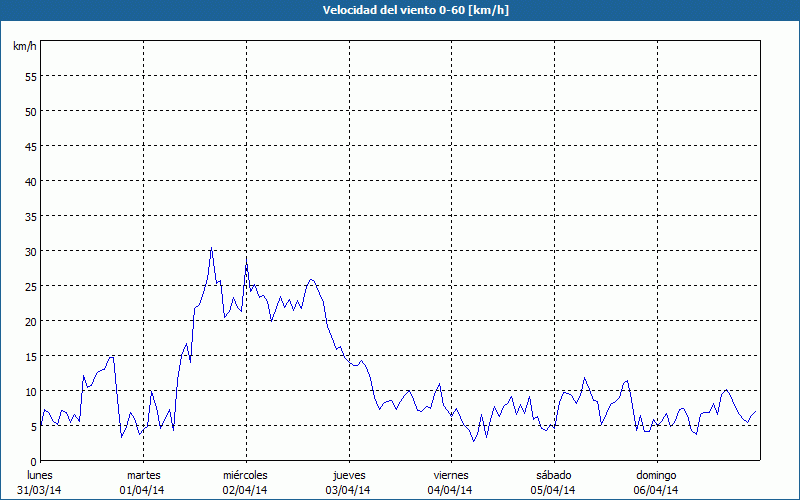Select the 'martes' day label
The height and width of the screenshot is (500, 800).
pos(143,475)
